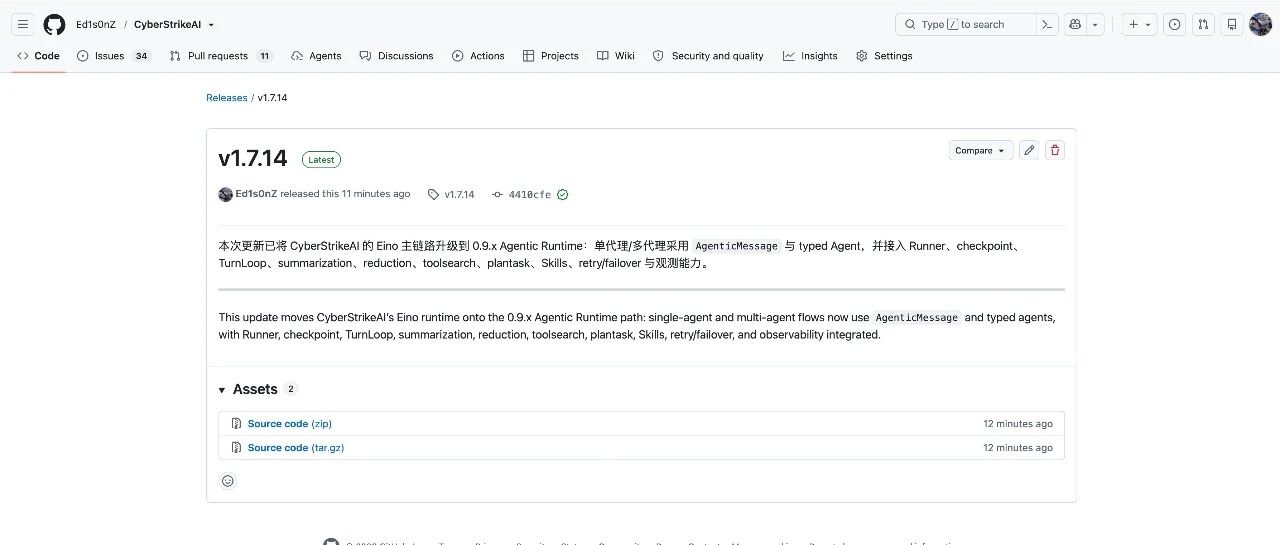Open the Insights tab
The width and height of the screenshot is (1280, 545).
[810, 56]
